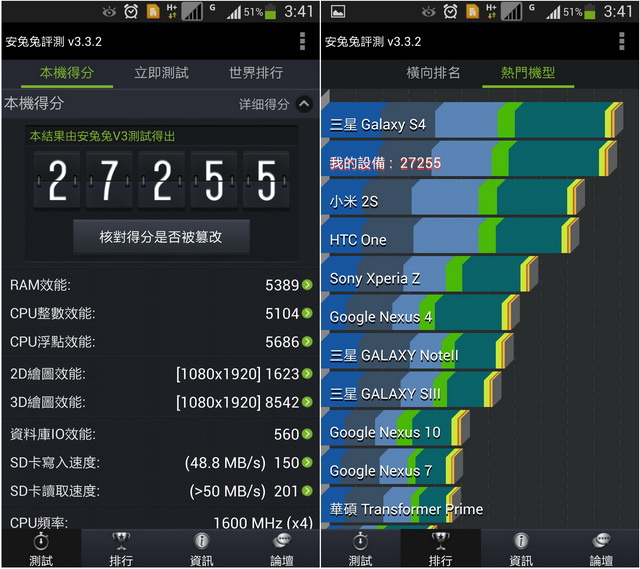Click the 資料庫IO效能 row label
Screen dimensions: 640x569
coord(53,434)
